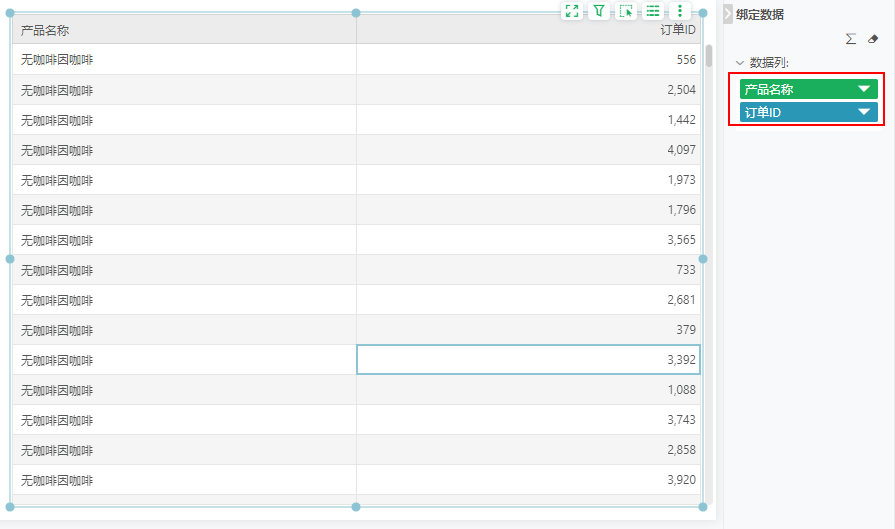
Task: Click the eraser clear icon
Action: tap(873, 39)
